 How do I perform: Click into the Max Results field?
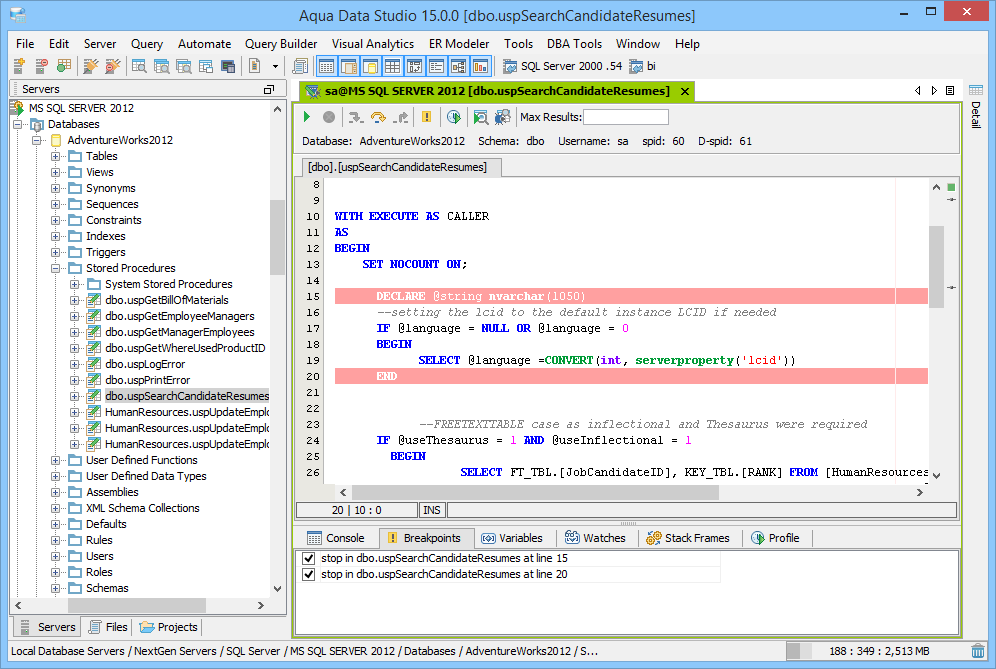click(x=626, y=117)
